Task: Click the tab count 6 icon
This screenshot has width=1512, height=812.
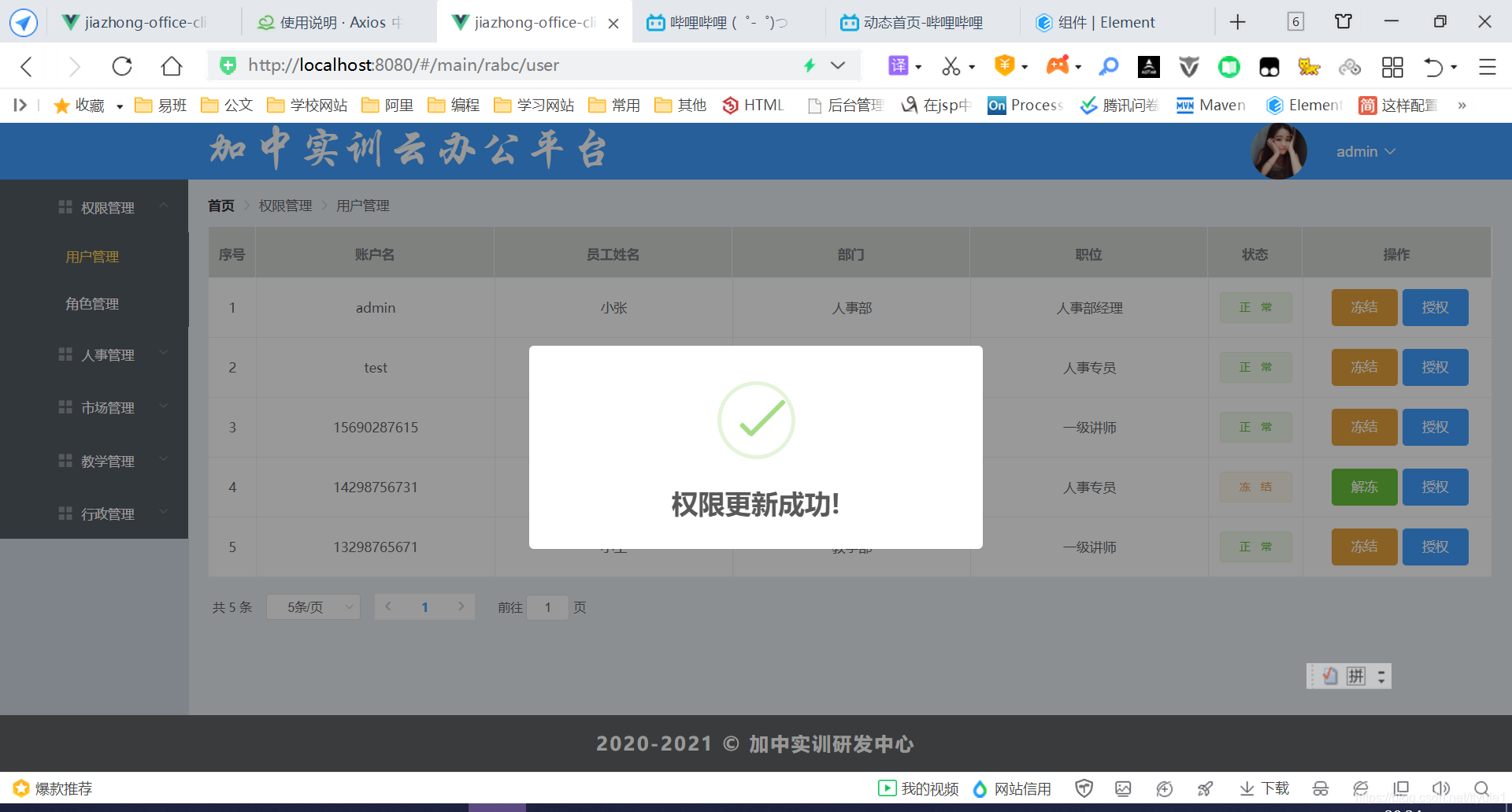Action: pyautogui.click(x=1295, y=22)
